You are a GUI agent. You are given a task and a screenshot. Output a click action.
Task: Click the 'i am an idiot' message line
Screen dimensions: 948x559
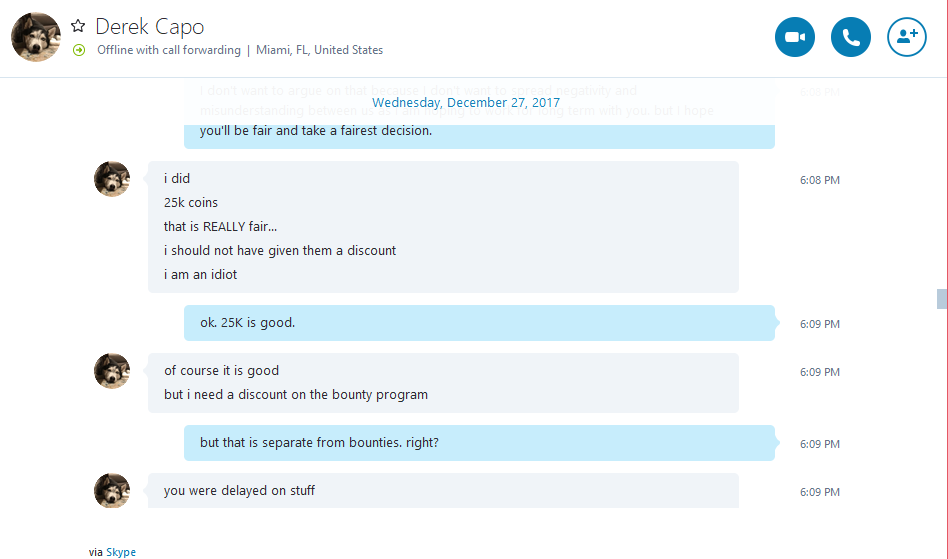coord(200,274)
